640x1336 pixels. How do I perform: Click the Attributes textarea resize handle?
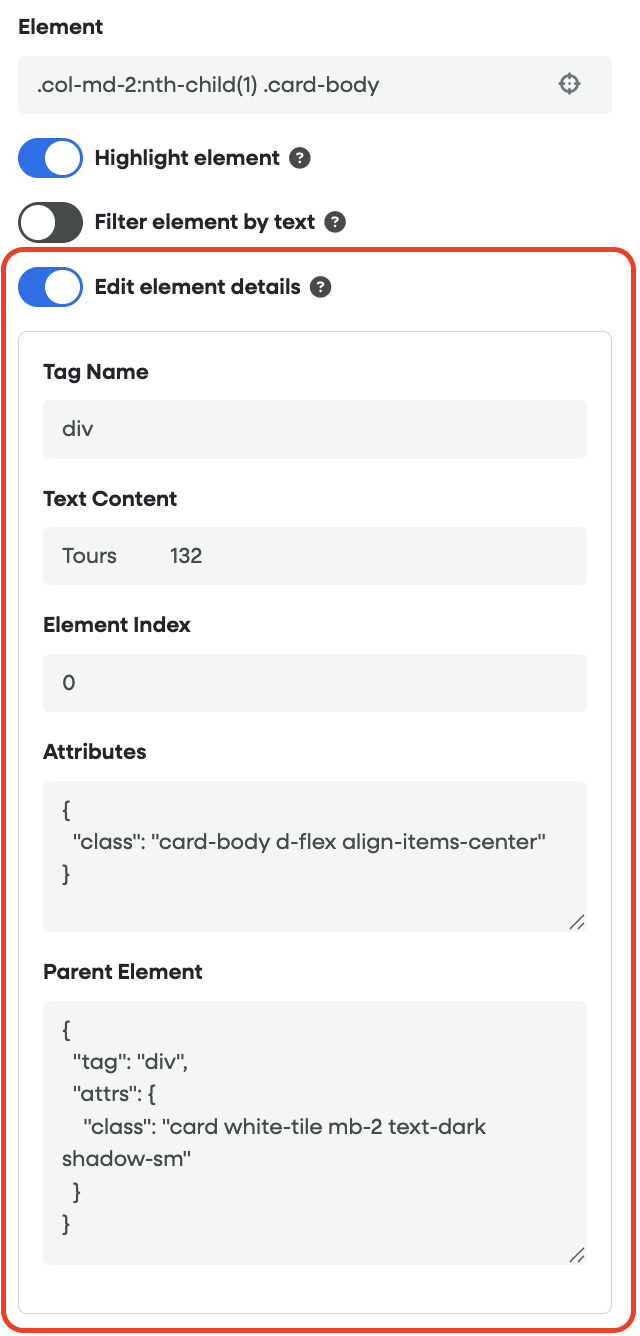576,921
